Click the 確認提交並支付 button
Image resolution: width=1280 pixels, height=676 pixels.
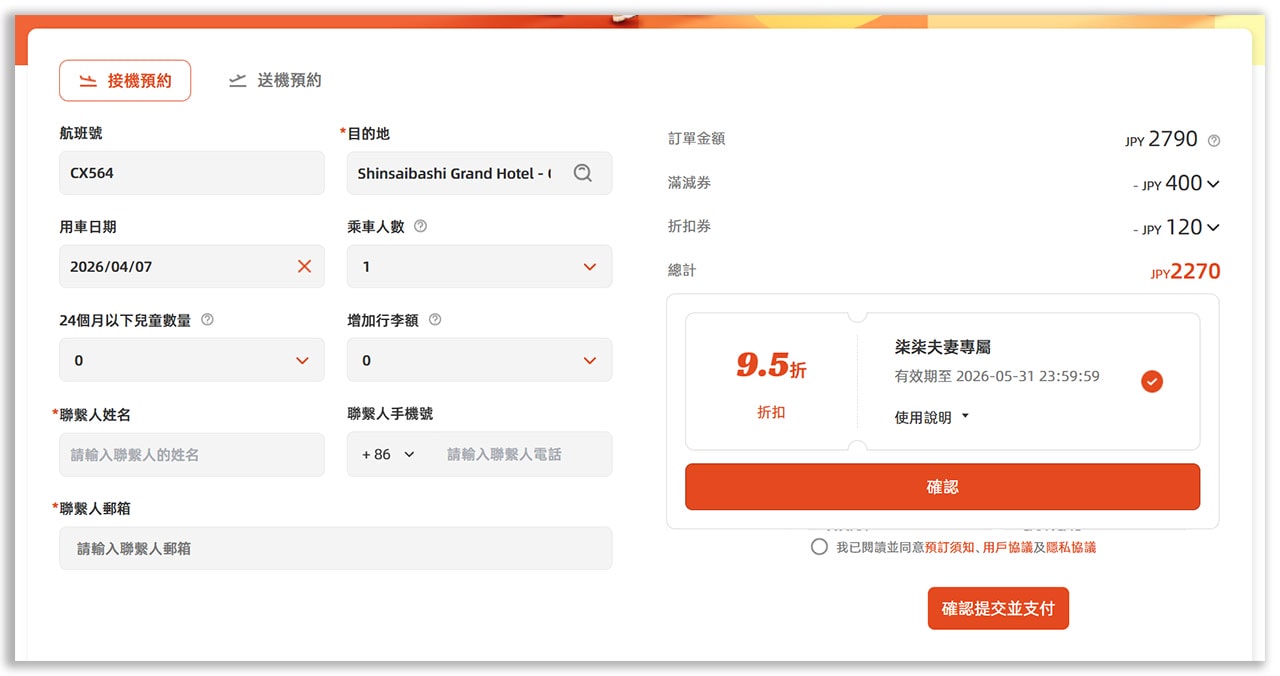[998, 608]
